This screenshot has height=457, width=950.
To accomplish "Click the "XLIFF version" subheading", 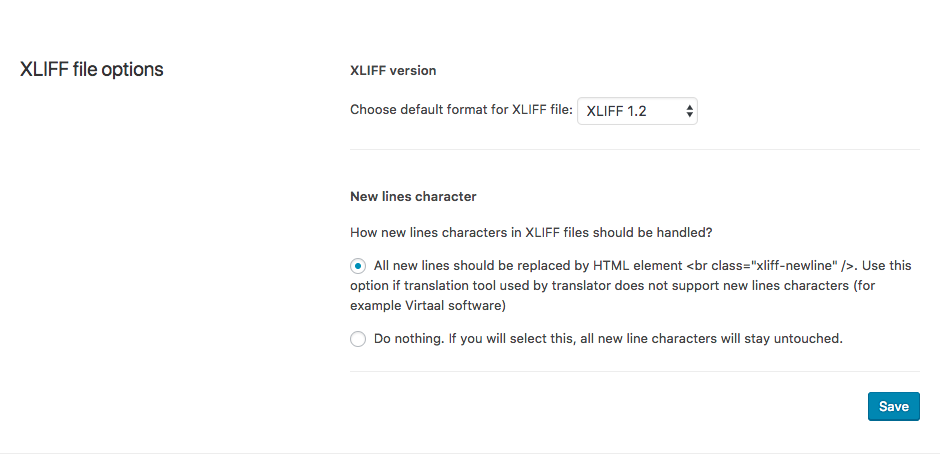I will tap(393, 71).
